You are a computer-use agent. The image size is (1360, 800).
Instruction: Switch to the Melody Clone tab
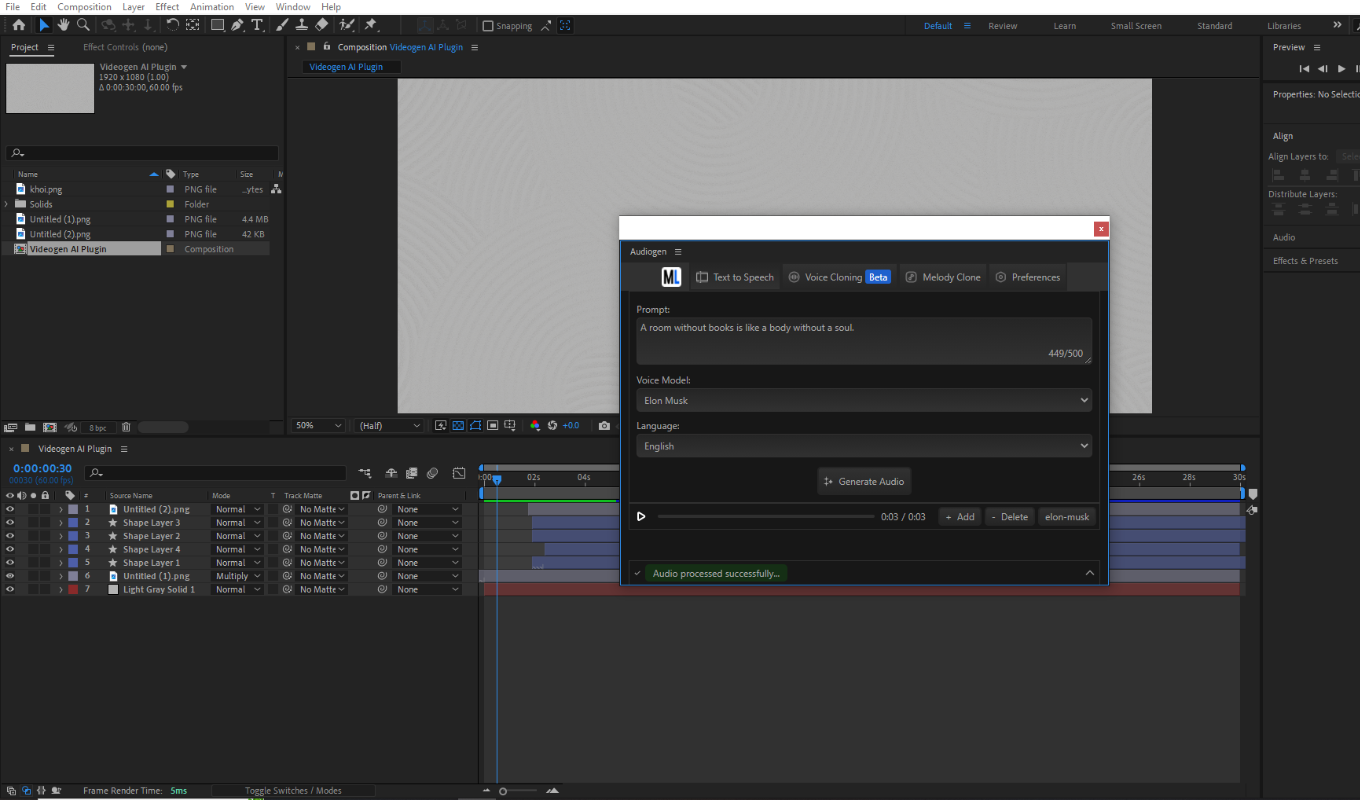[943, 277]
